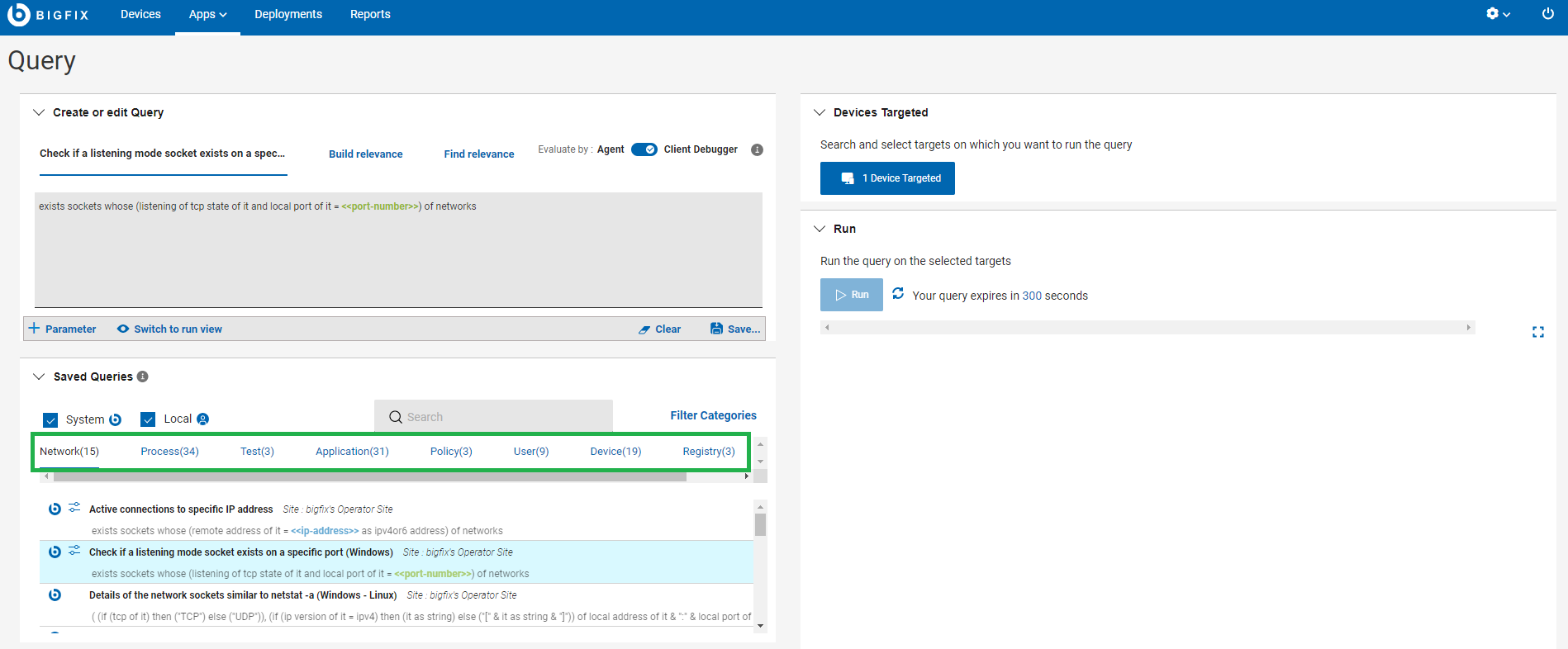
Task: Collapse the Create or edit Query section
Action: (39, 112)
